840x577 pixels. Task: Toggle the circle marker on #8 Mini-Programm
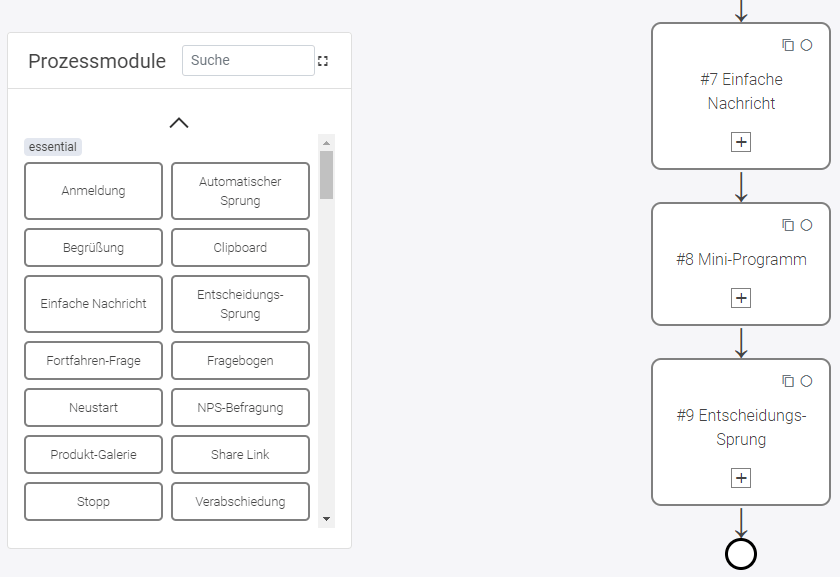click(806, 225)
